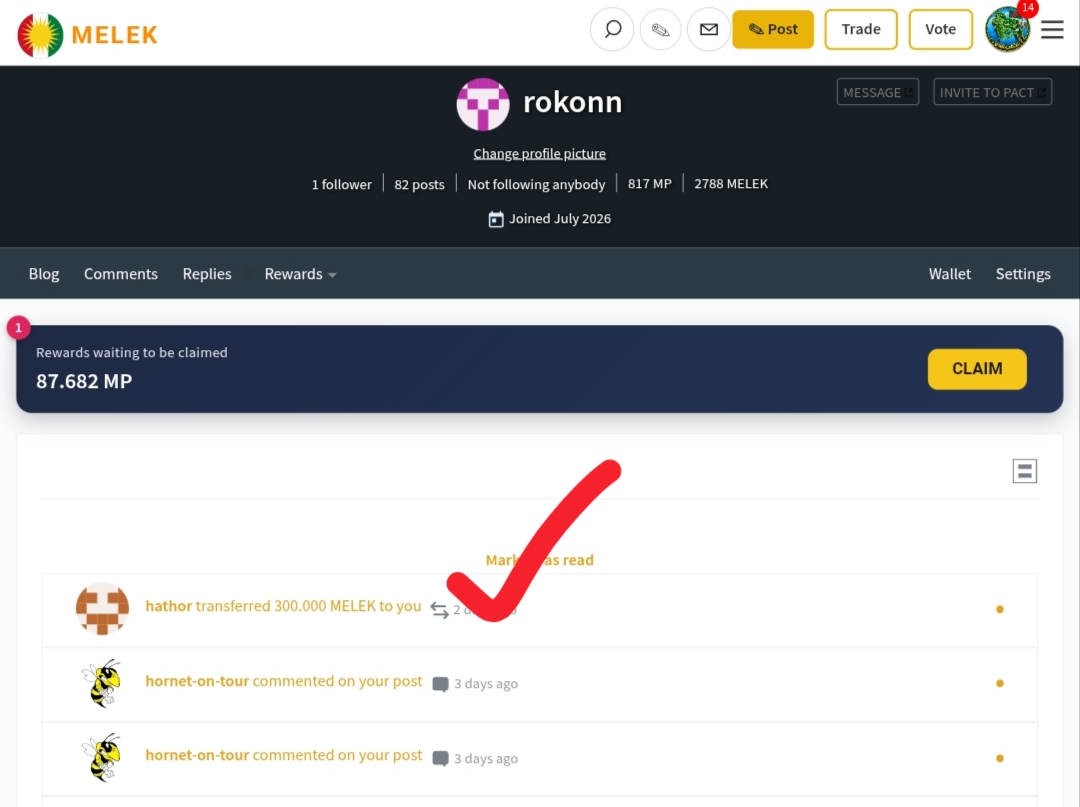1080x807 pixels.
Task: Click the Joined July 2026 text
Action: [x=560, y=219]
